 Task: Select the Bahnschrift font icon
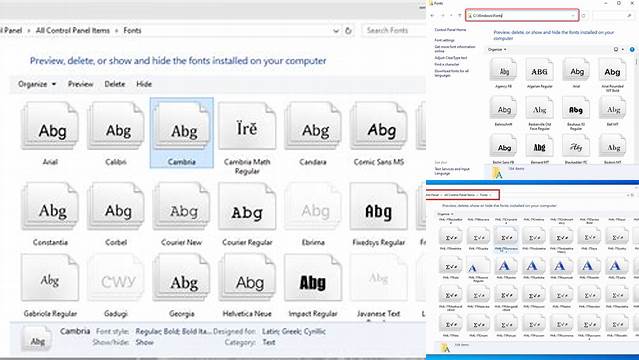(x=503, y=108)
